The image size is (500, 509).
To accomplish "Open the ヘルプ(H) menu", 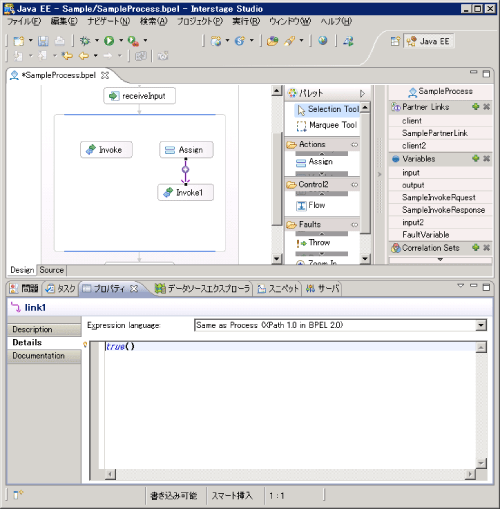I will (x=336, y=22).
